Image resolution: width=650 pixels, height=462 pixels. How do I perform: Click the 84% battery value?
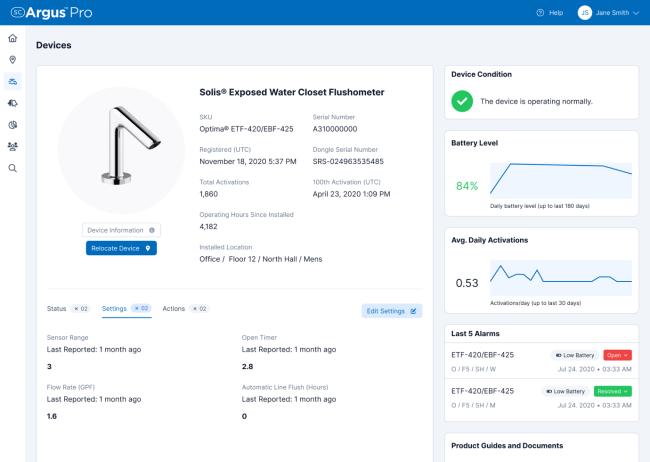467,186
